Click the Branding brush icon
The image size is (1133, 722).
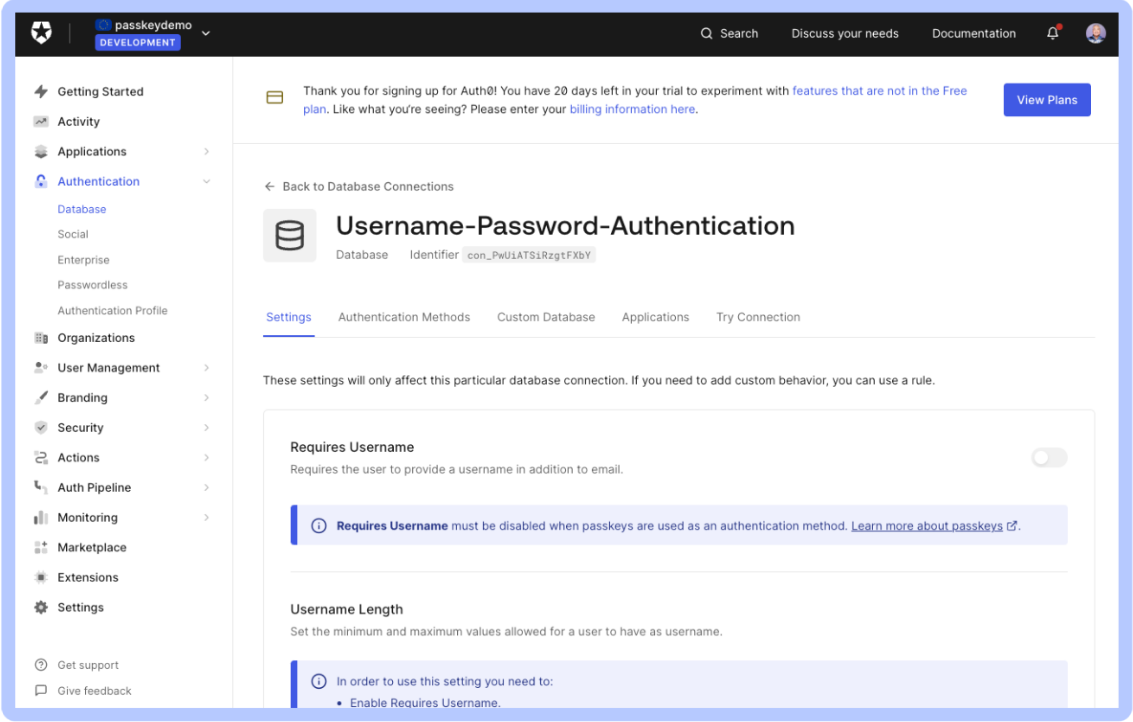click(x=41, y=397)
